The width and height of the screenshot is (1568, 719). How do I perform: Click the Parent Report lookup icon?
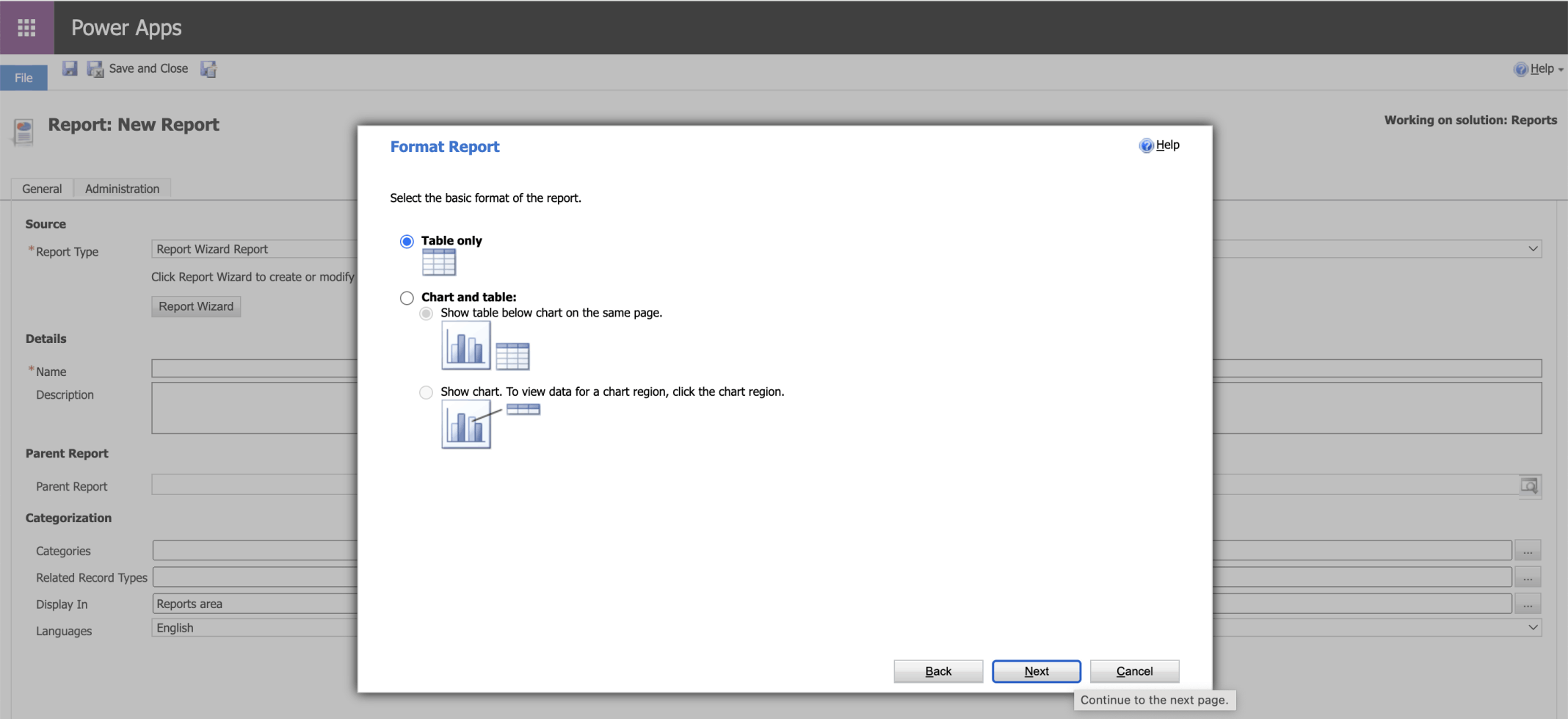coord(1529,486)
